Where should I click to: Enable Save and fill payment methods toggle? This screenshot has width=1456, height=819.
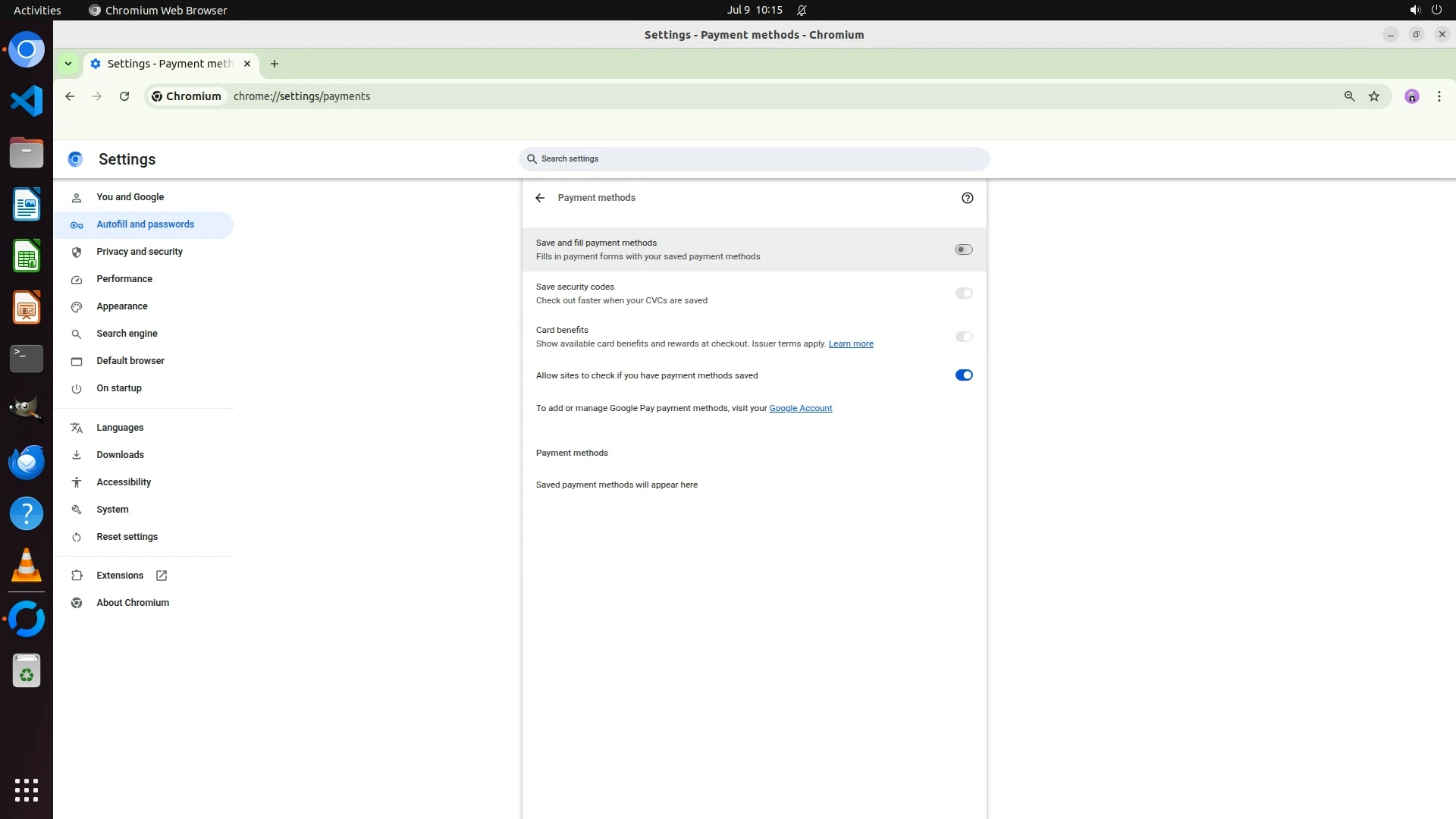[x=963, y=249]
